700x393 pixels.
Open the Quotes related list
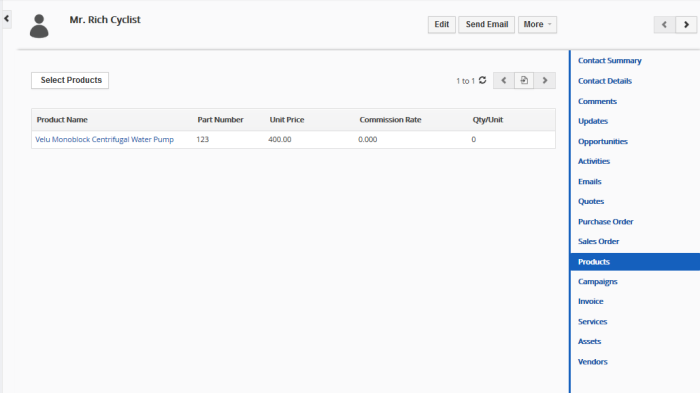591,201
